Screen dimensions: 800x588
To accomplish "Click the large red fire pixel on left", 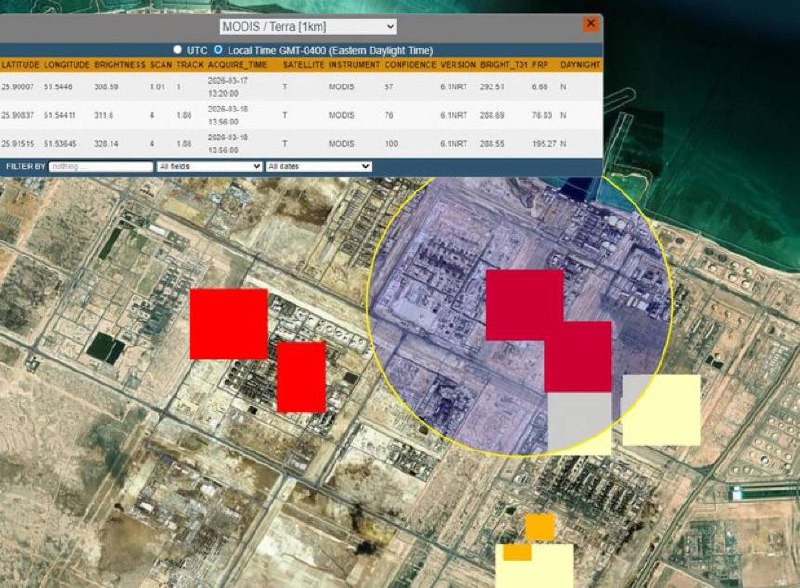I will [229, 323].
